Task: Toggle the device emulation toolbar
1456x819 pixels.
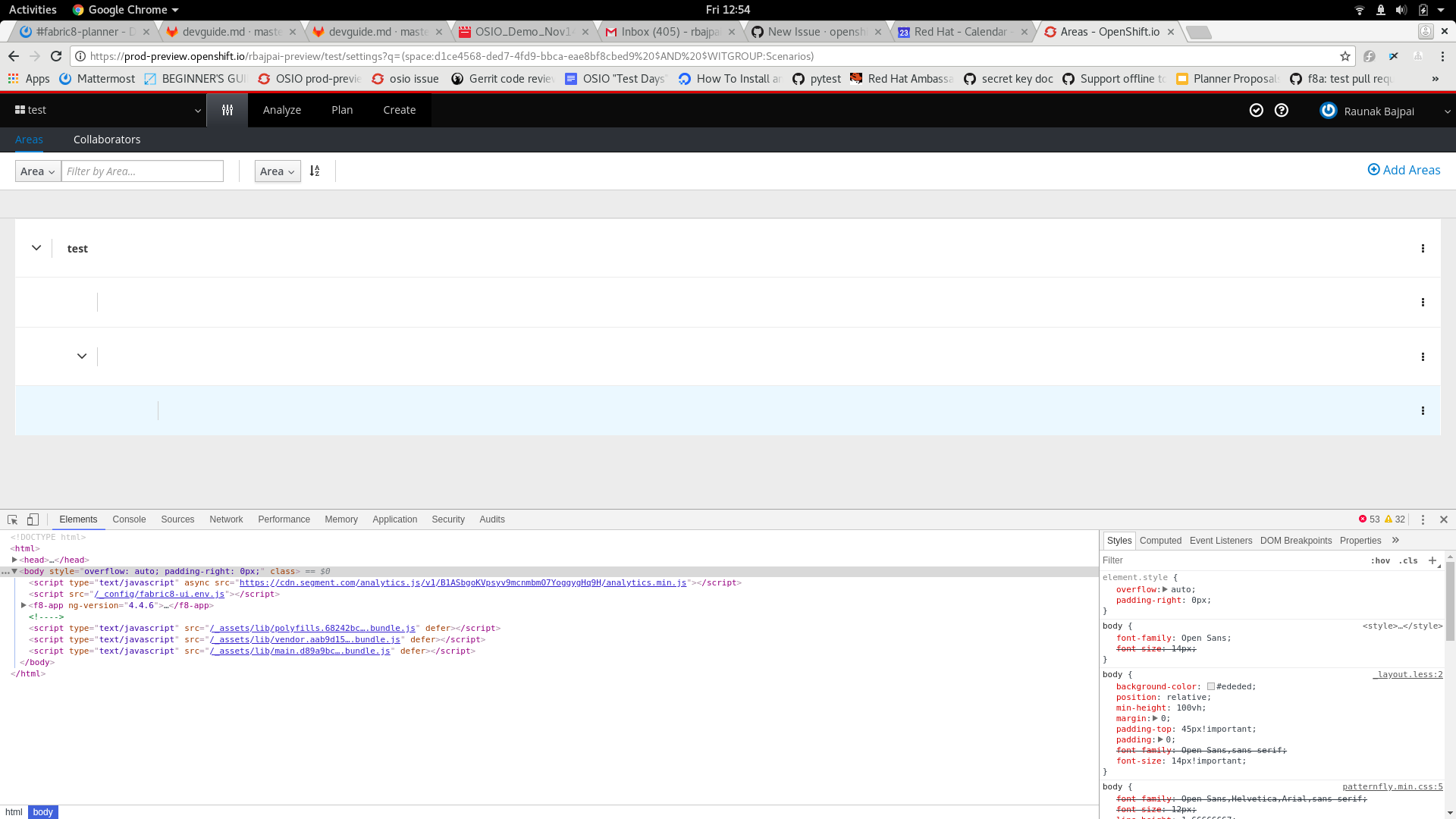Action: 32,519
